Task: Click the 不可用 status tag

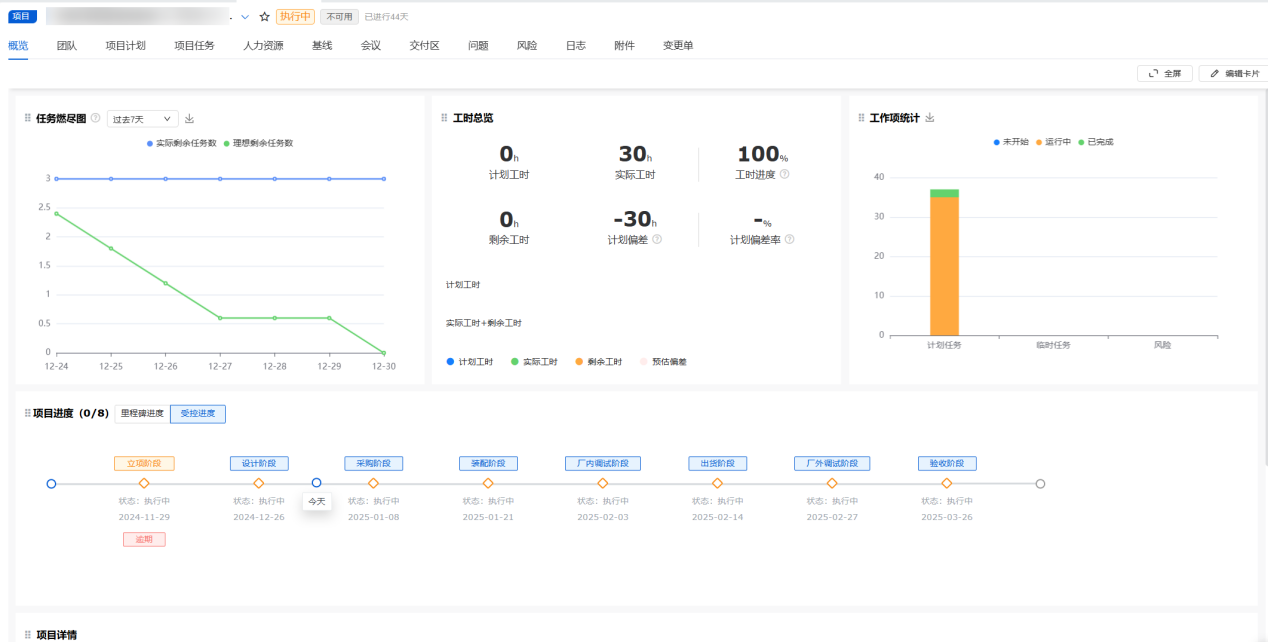Action: [x=339, y=17]
